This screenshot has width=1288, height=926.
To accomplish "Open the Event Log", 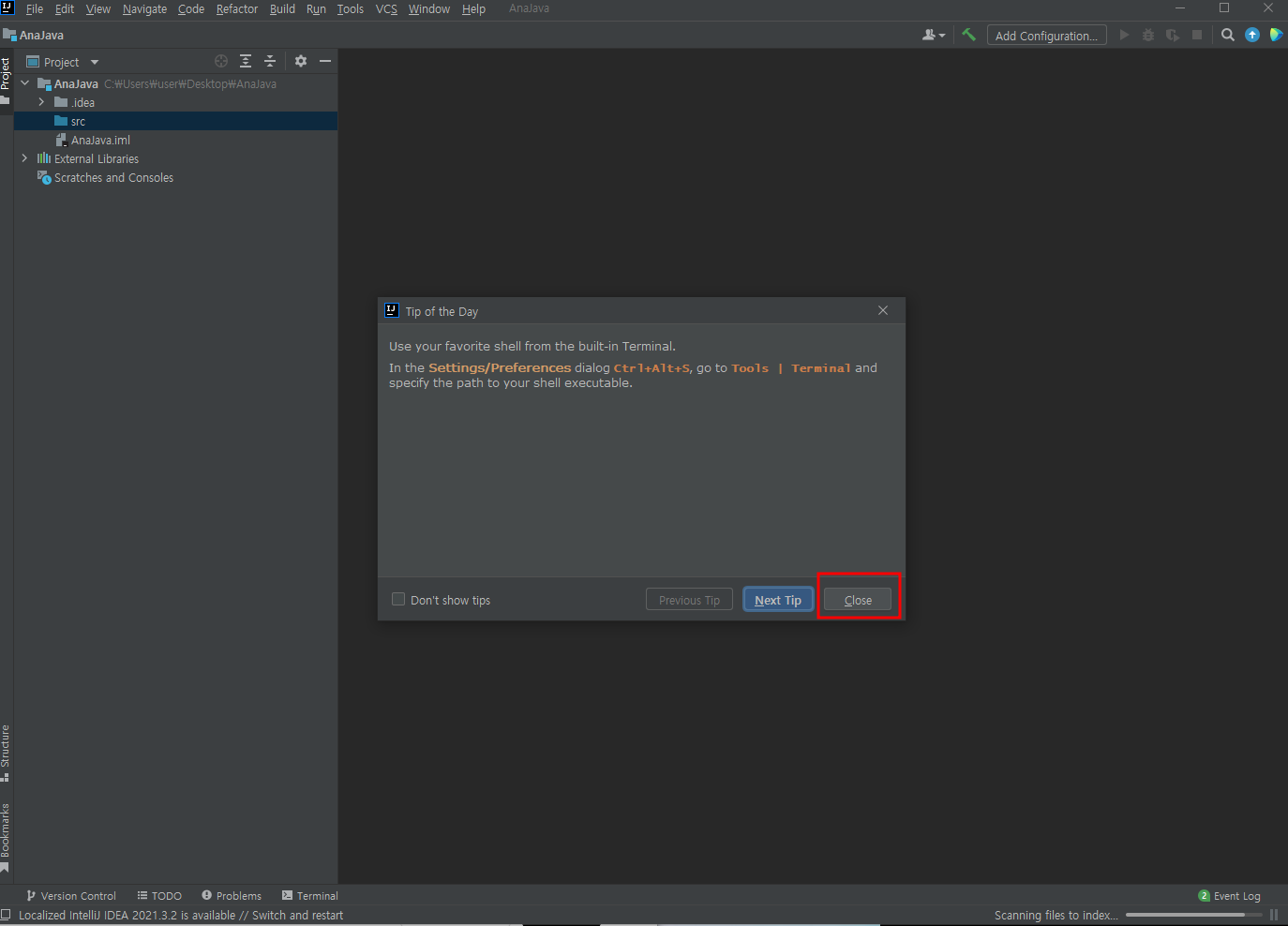I will click(x=1229, y=896).
